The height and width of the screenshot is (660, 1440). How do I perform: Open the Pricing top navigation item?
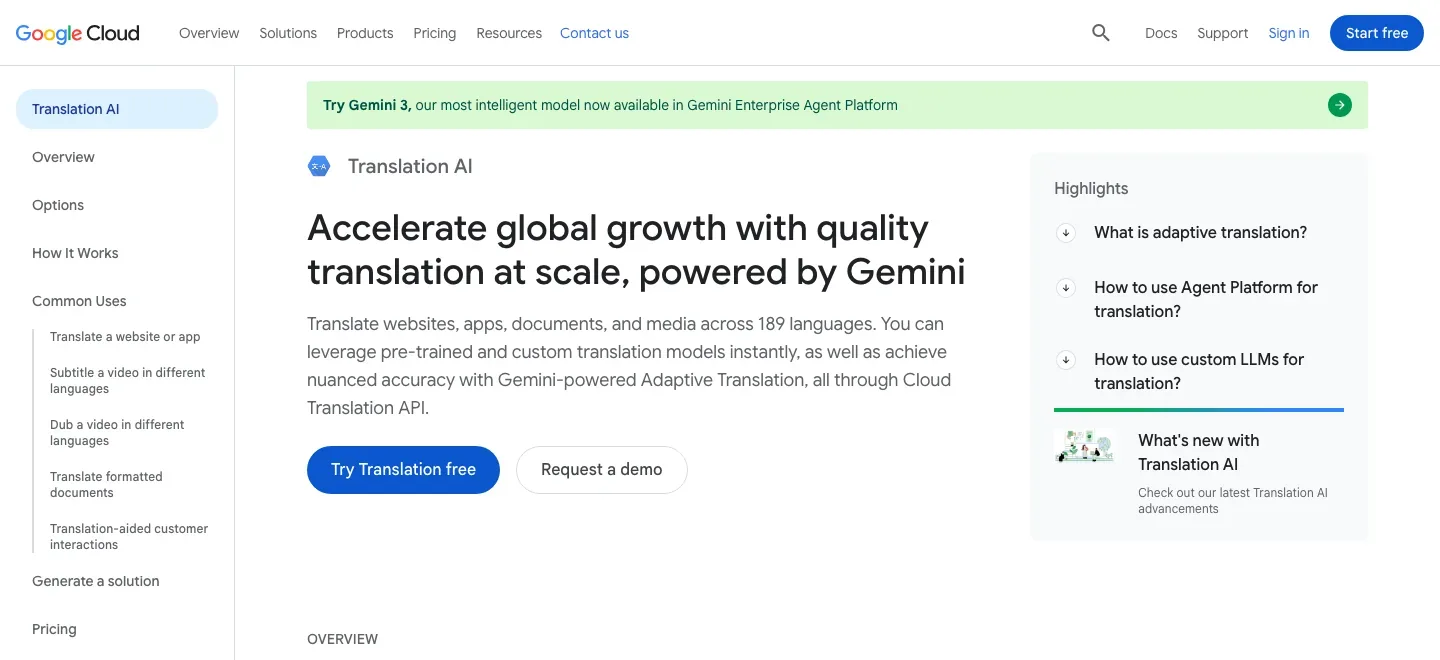(435, 33)
